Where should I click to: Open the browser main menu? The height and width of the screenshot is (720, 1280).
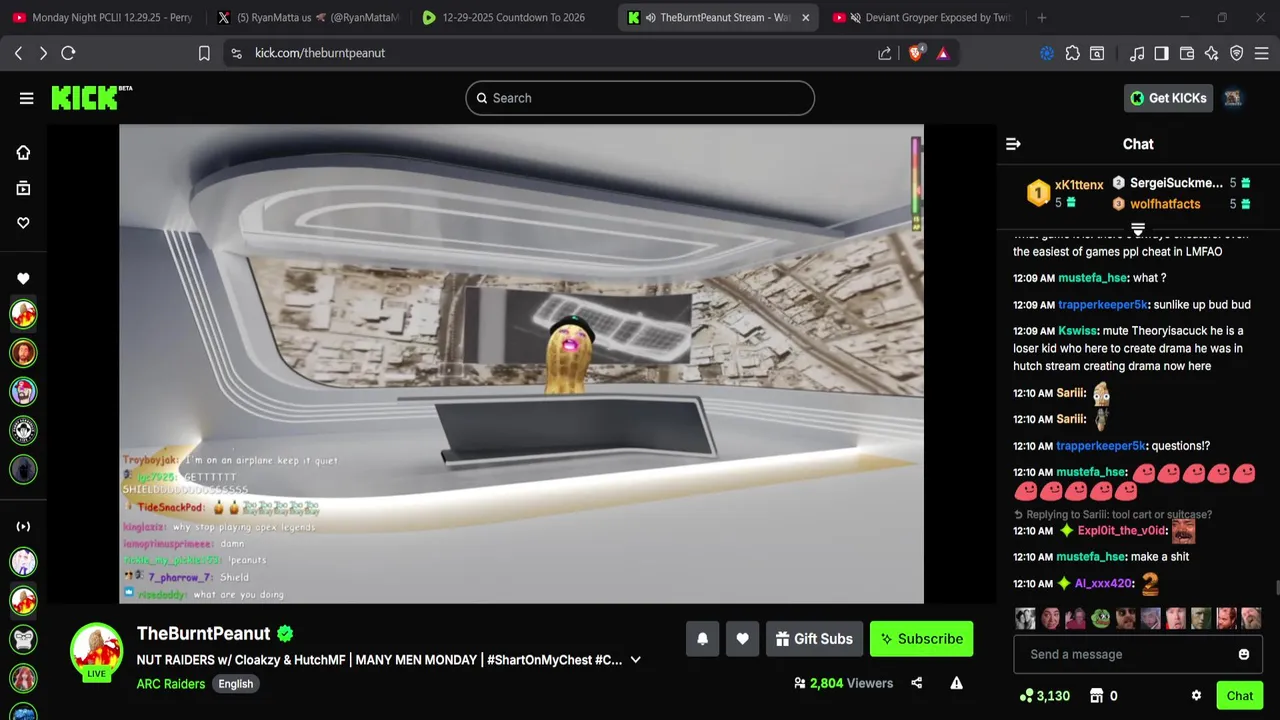(x=1261, y=53)
